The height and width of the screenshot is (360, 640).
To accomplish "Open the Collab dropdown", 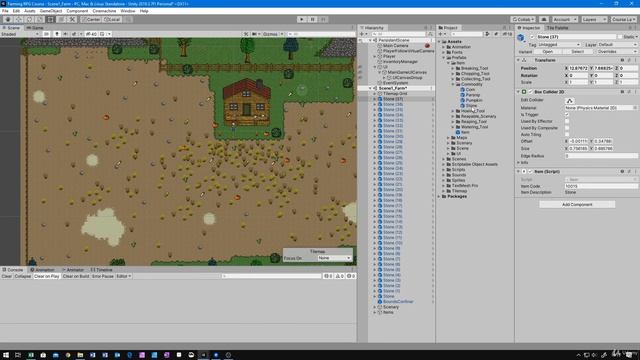I will [x=523, y=19].
